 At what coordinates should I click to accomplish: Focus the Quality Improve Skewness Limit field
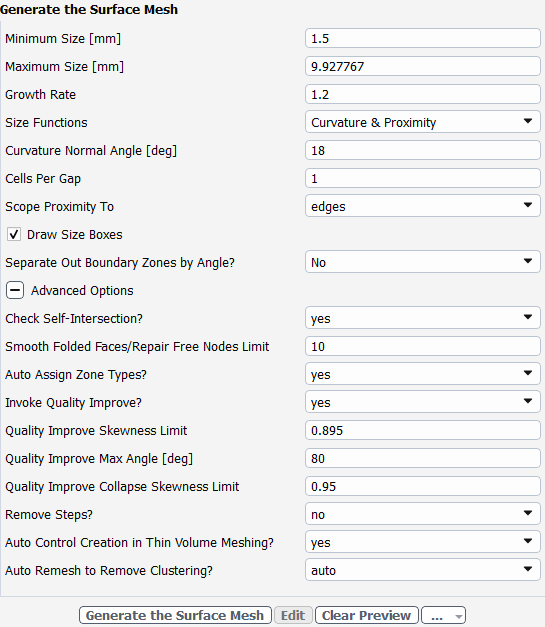pyautogui.click(x=423, y=430)
